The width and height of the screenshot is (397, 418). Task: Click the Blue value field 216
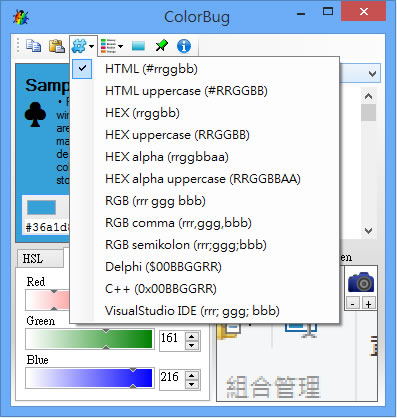pyautogui.click(x=172, y=379)
